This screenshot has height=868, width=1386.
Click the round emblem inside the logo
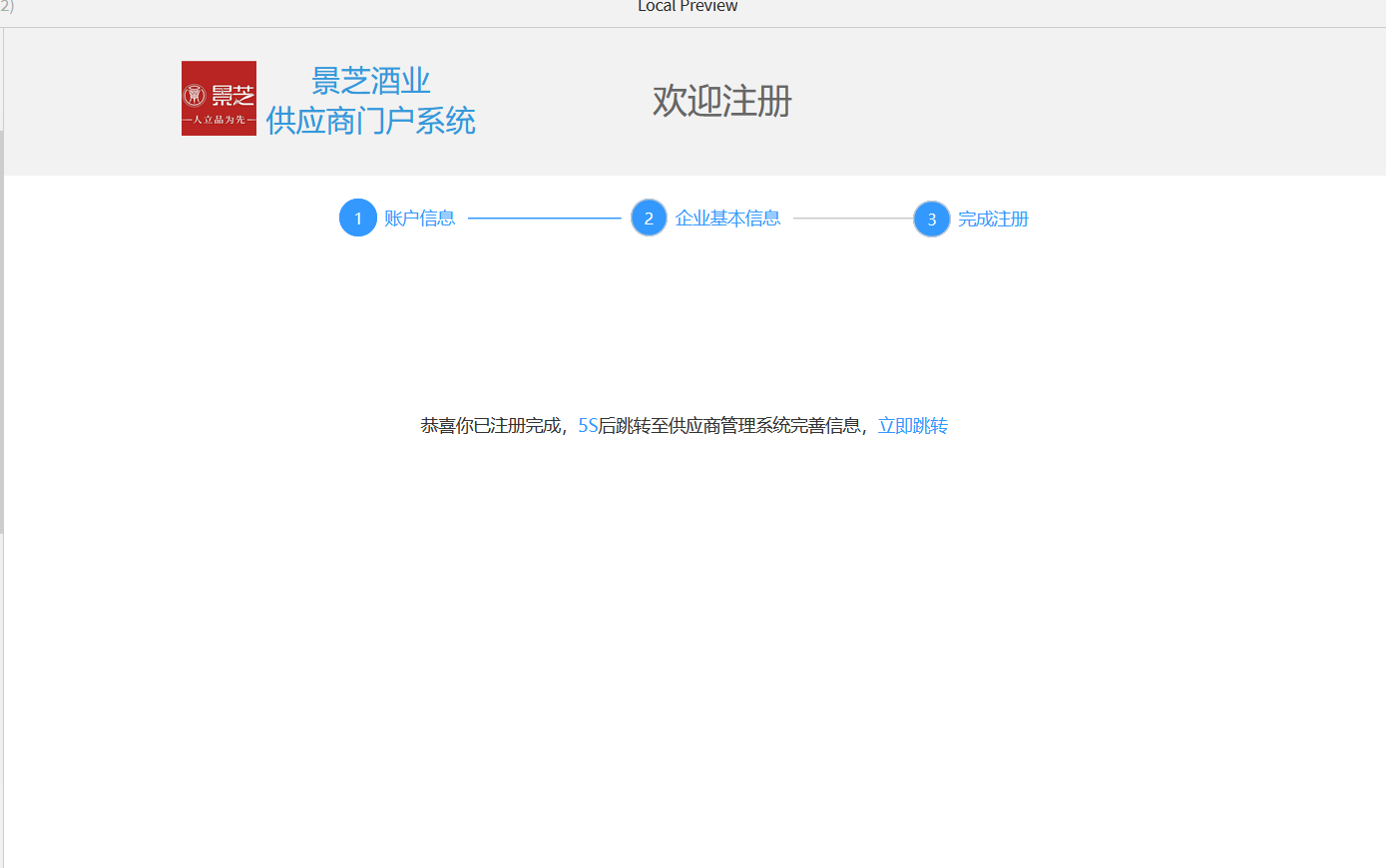pos(196,95)
